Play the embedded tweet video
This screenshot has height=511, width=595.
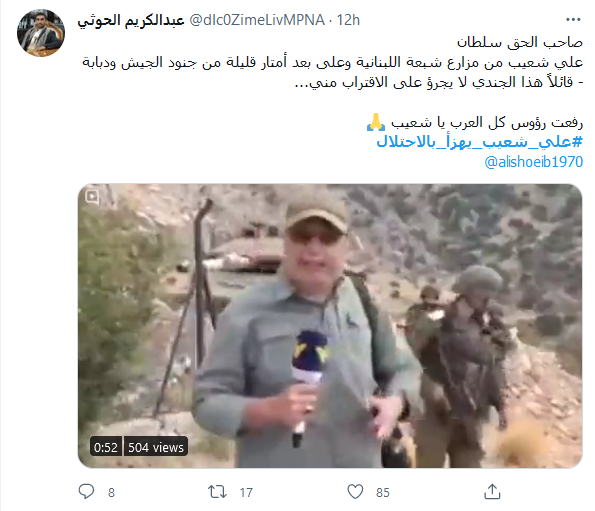330,326
